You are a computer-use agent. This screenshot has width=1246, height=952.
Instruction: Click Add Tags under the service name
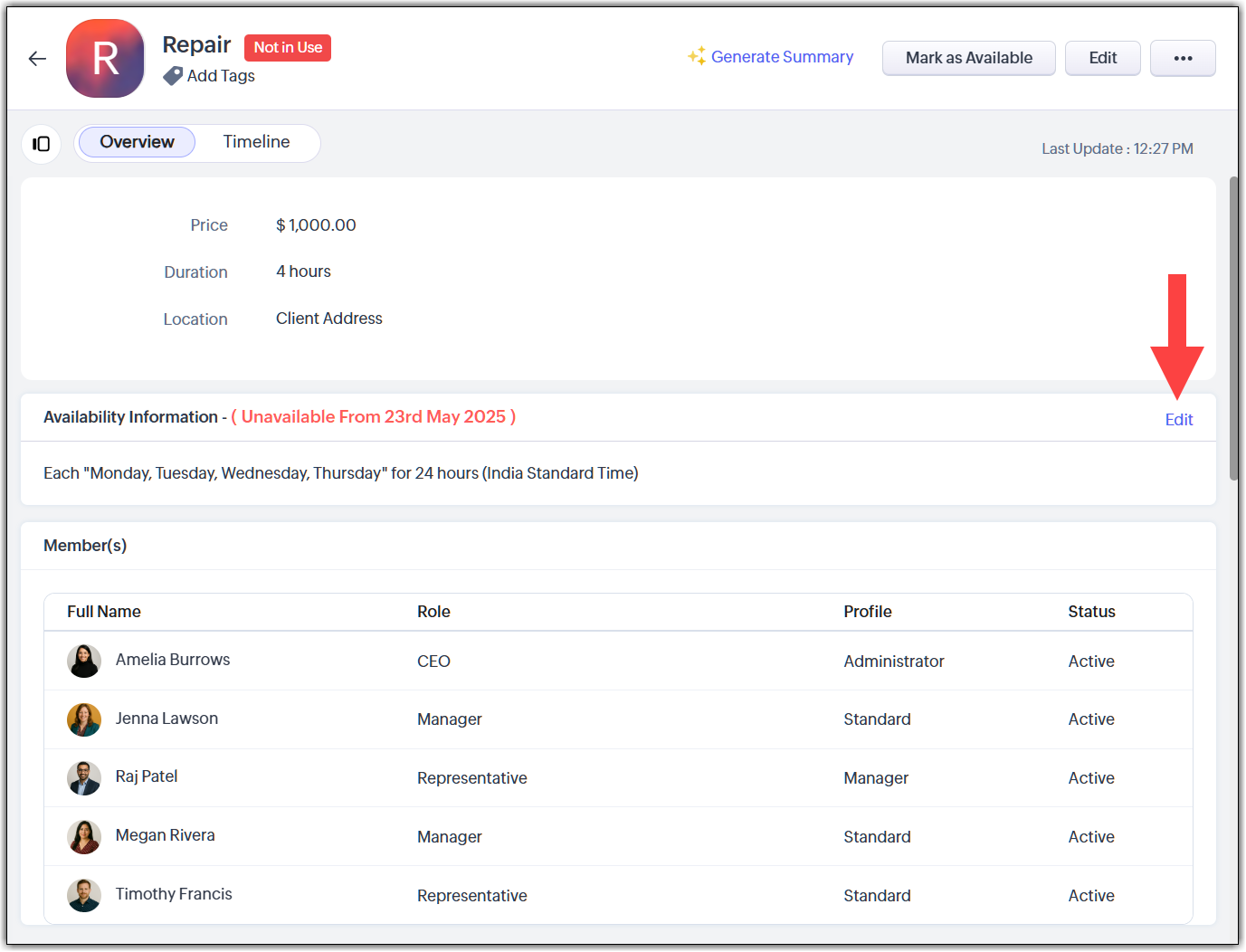(x=221, y=76)
